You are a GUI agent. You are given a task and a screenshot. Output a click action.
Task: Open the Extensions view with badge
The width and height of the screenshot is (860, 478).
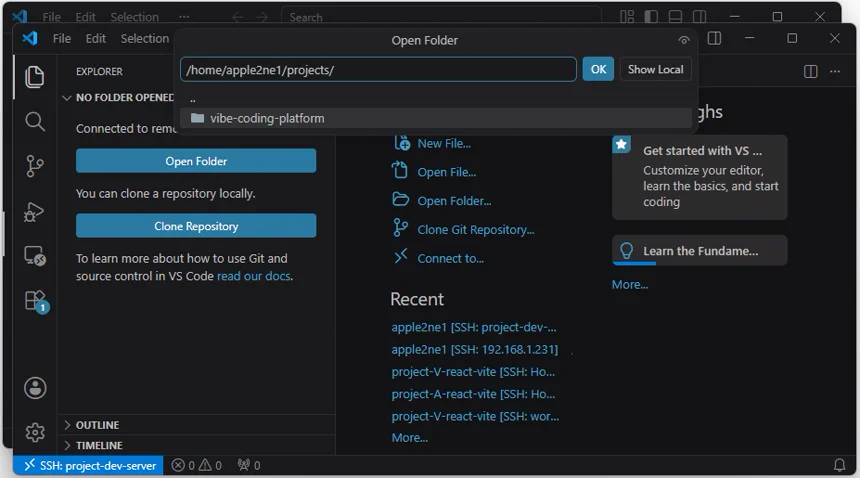36,301
